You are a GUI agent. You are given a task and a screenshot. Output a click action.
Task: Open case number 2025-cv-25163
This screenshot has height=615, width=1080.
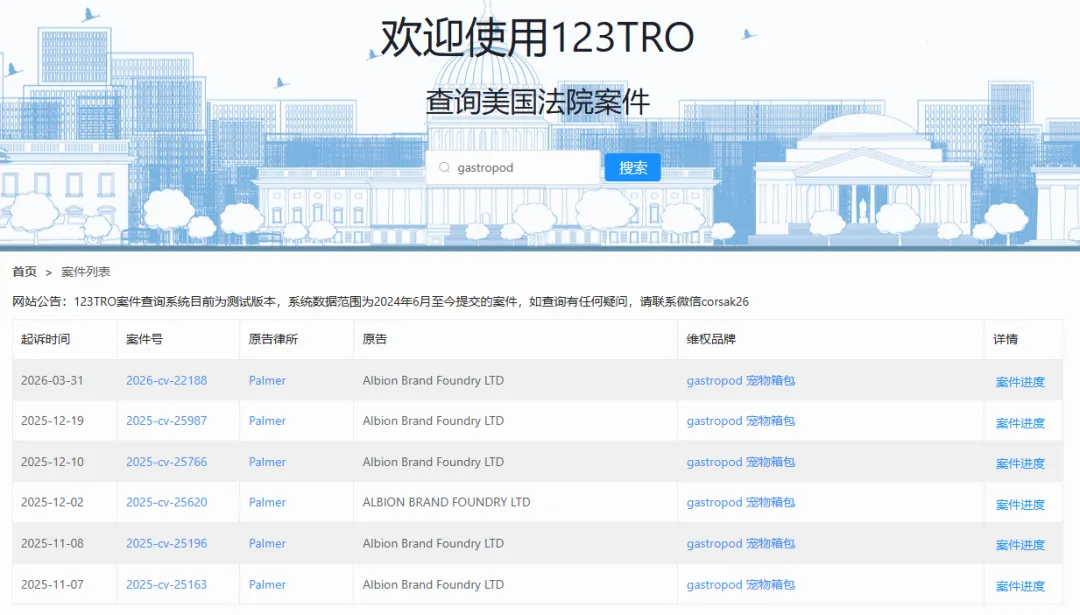pyautogui.click(x=166, y=585)
